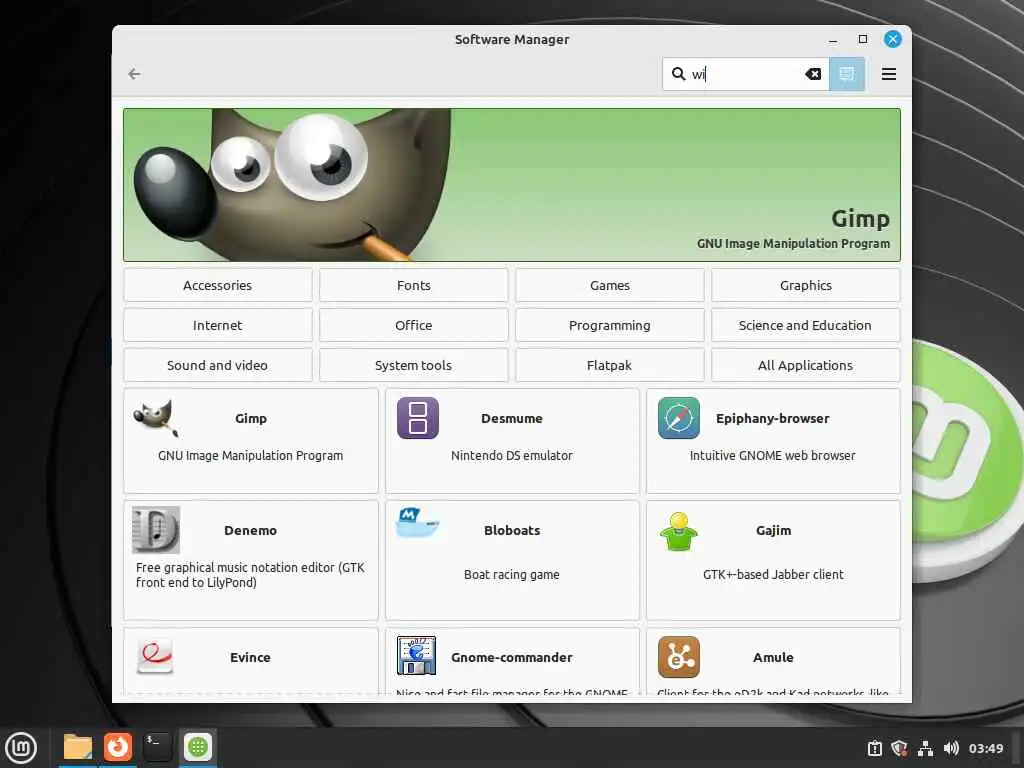Click the Evince app icon

(x=155, y=656)
